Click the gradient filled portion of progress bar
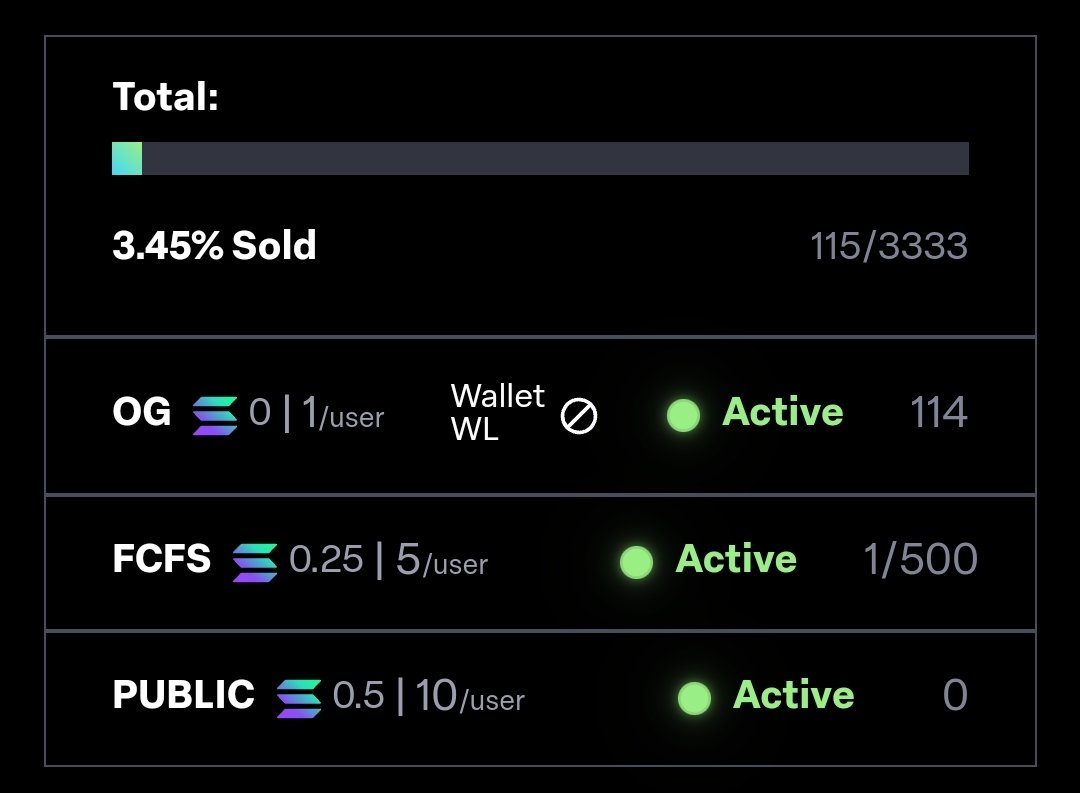Image resolution: width=1080 pixels, height=793 pixels. 127,158
